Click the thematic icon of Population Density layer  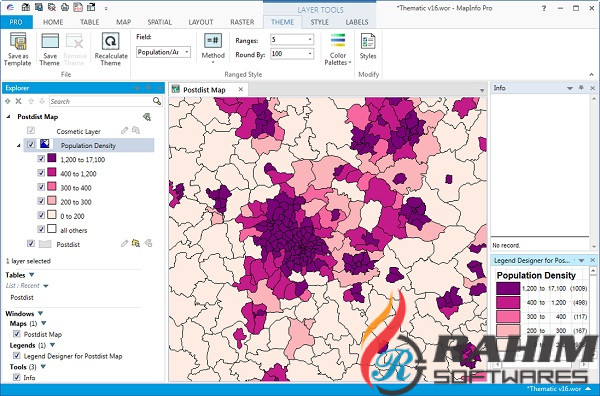click(x=45, y=144)
